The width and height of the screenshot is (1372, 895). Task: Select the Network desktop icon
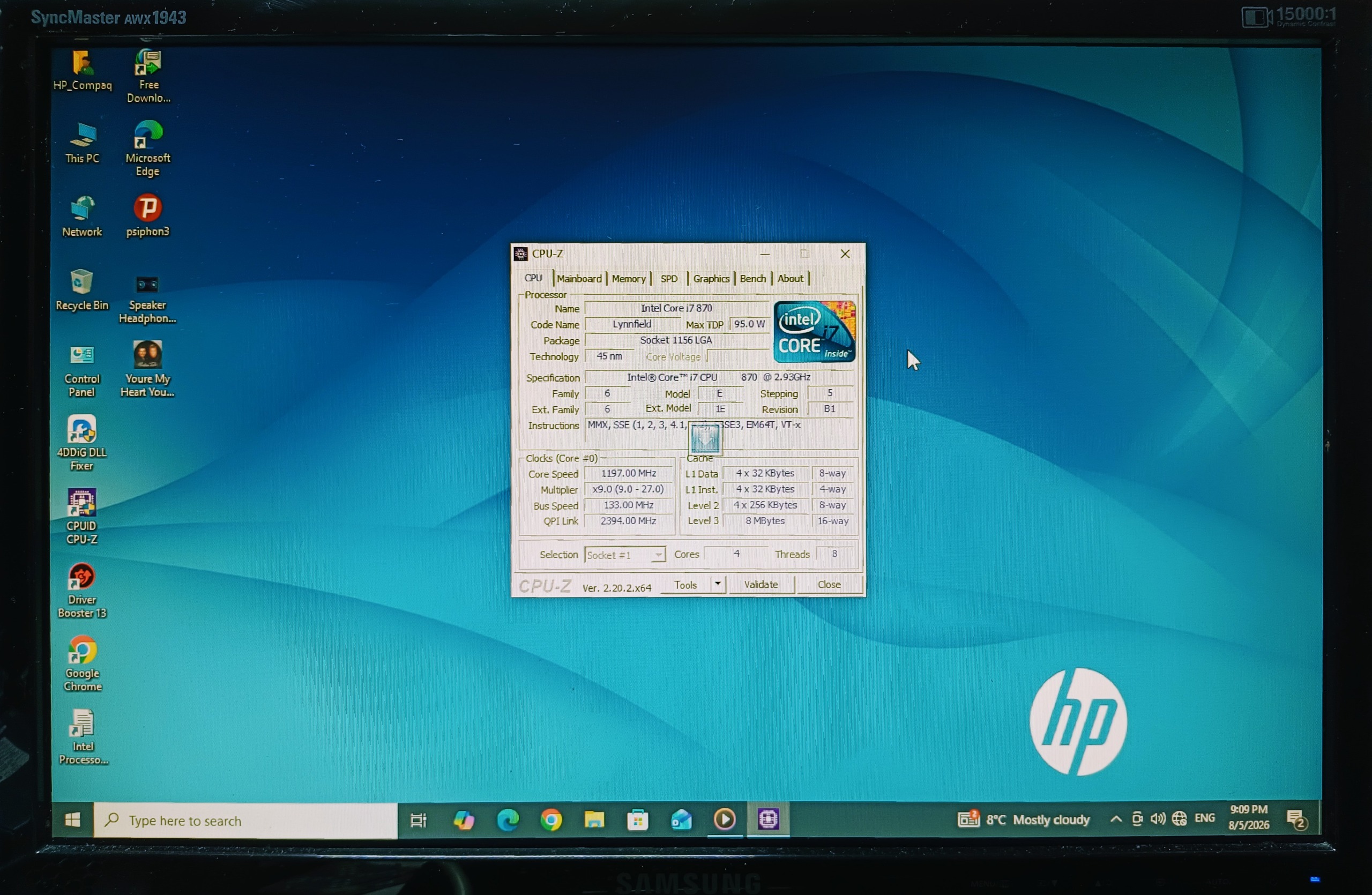[x=83, y=217]
